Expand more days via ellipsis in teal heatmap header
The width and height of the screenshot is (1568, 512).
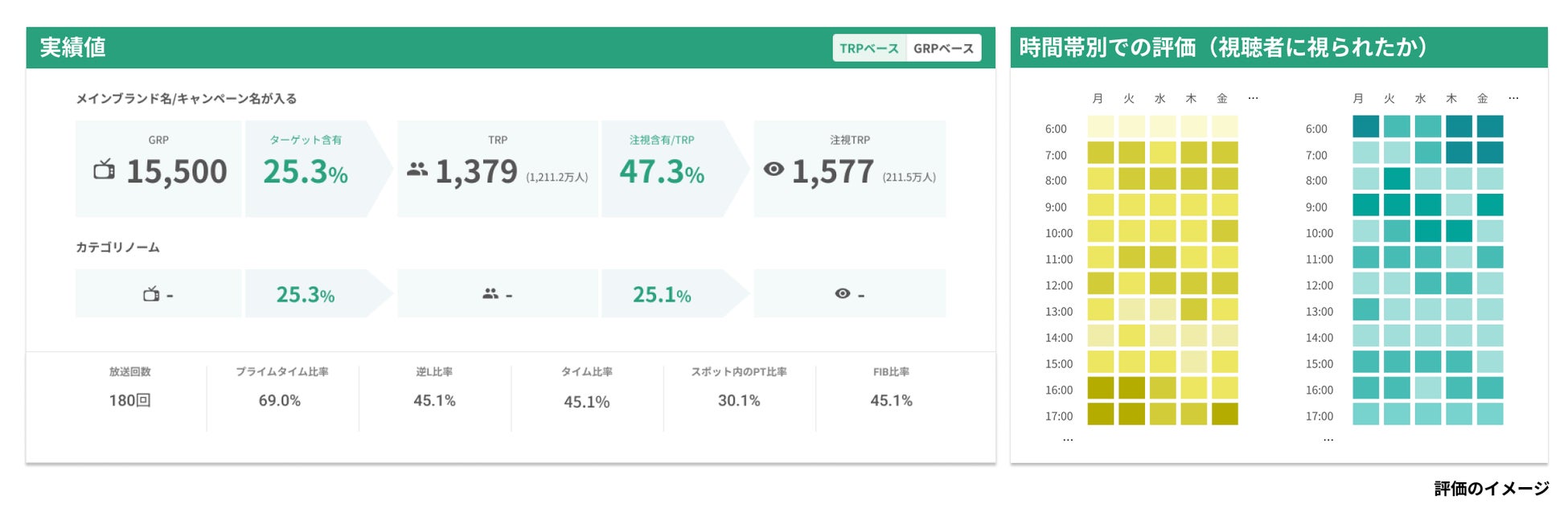tap(1513, 98)
